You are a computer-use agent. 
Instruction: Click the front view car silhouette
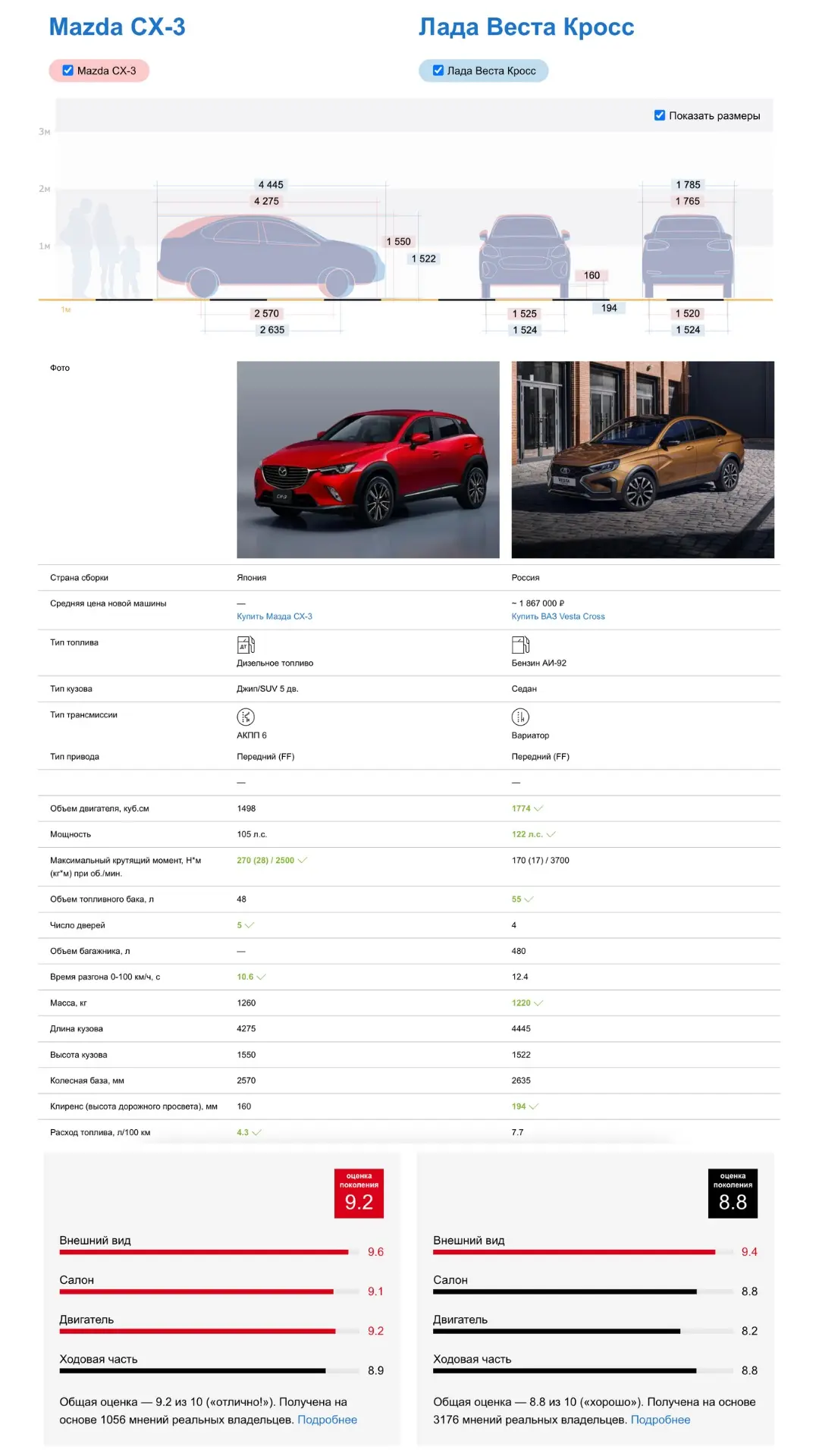pos(525,256)
